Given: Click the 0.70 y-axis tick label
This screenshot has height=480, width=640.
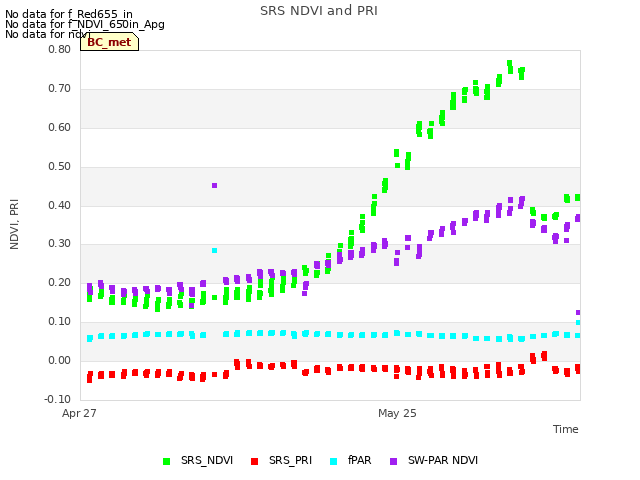Looking at the screenshot, I should [x=59, y=89].
